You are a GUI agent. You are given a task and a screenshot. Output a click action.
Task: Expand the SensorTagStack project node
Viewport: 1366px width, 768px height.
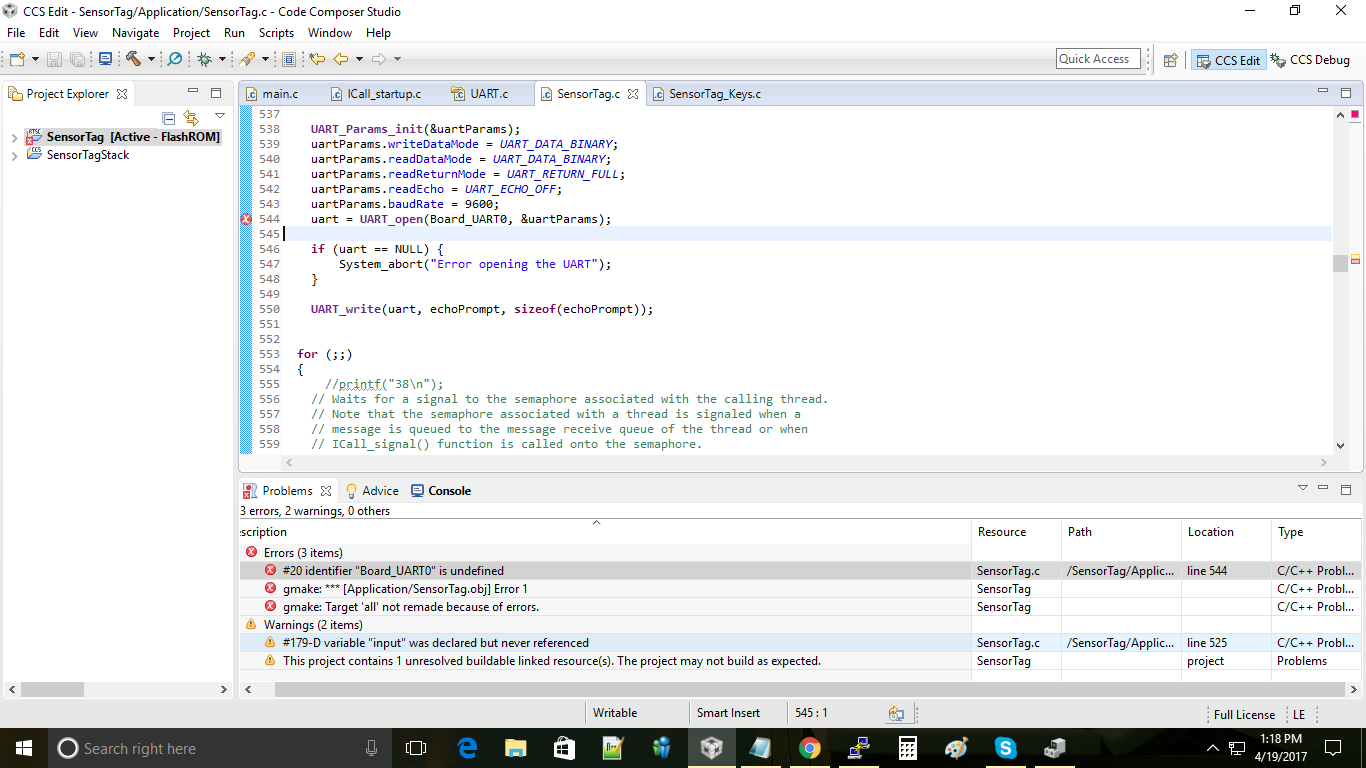[14, 156]
